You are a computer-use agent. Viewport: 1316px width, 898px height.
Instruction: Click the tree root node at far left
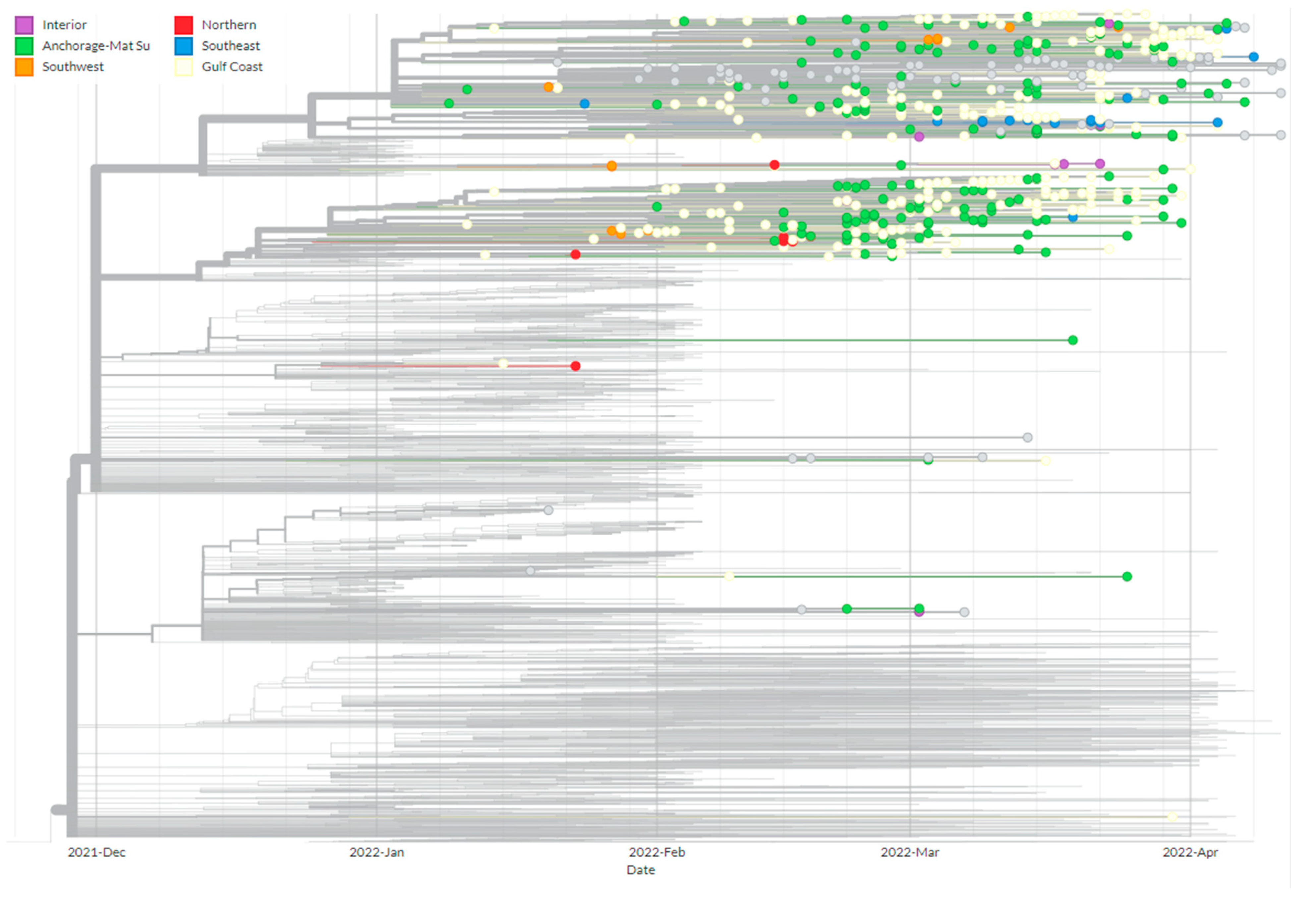tap(57, 810)
